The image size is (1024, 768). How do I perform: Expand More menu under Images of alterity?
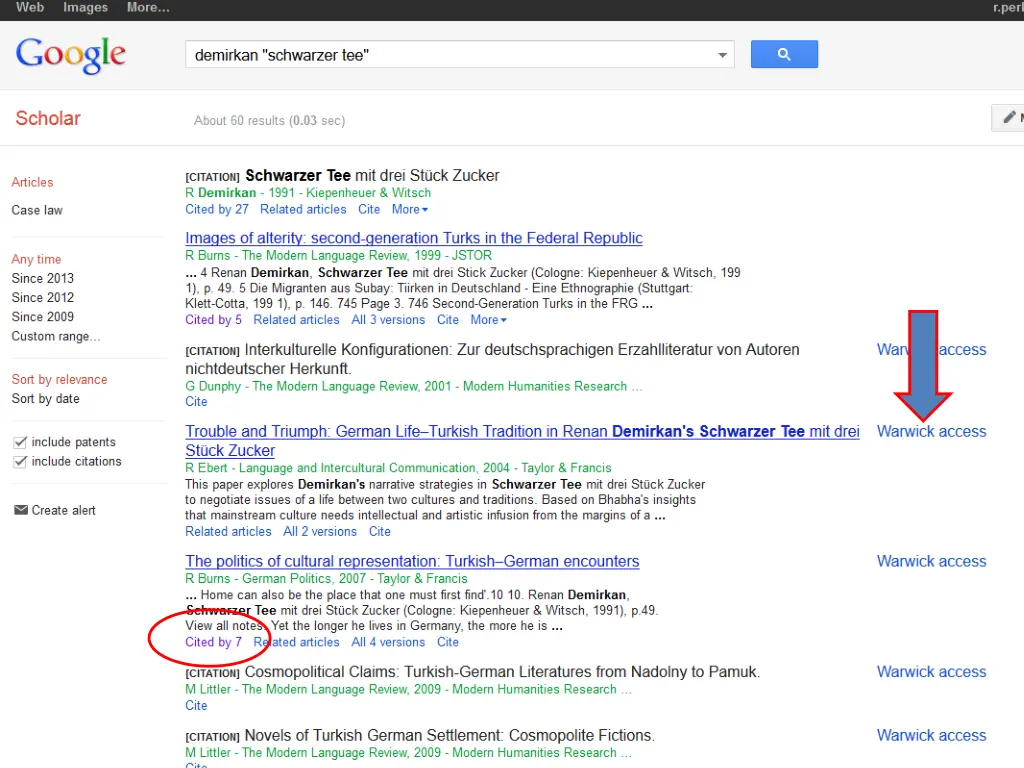pos(488,320)
